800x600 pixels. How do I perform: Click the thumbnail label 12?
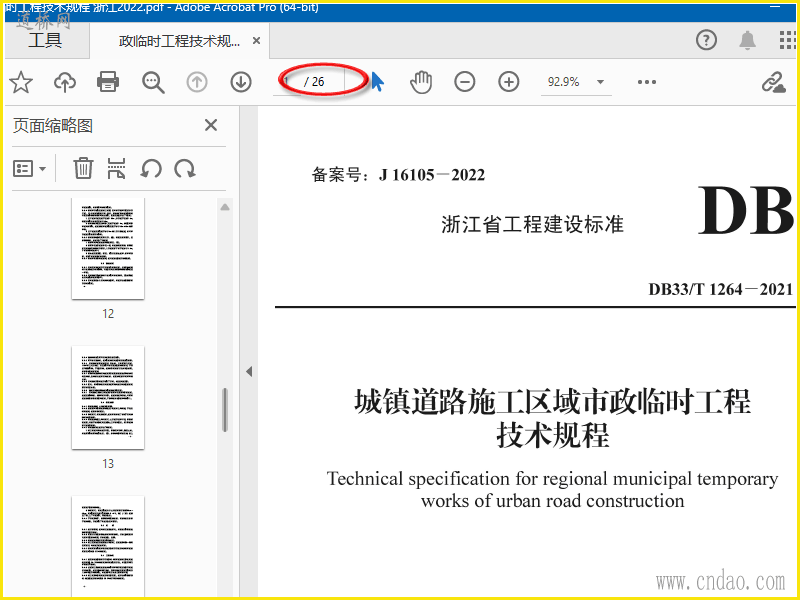click(108, 314)
